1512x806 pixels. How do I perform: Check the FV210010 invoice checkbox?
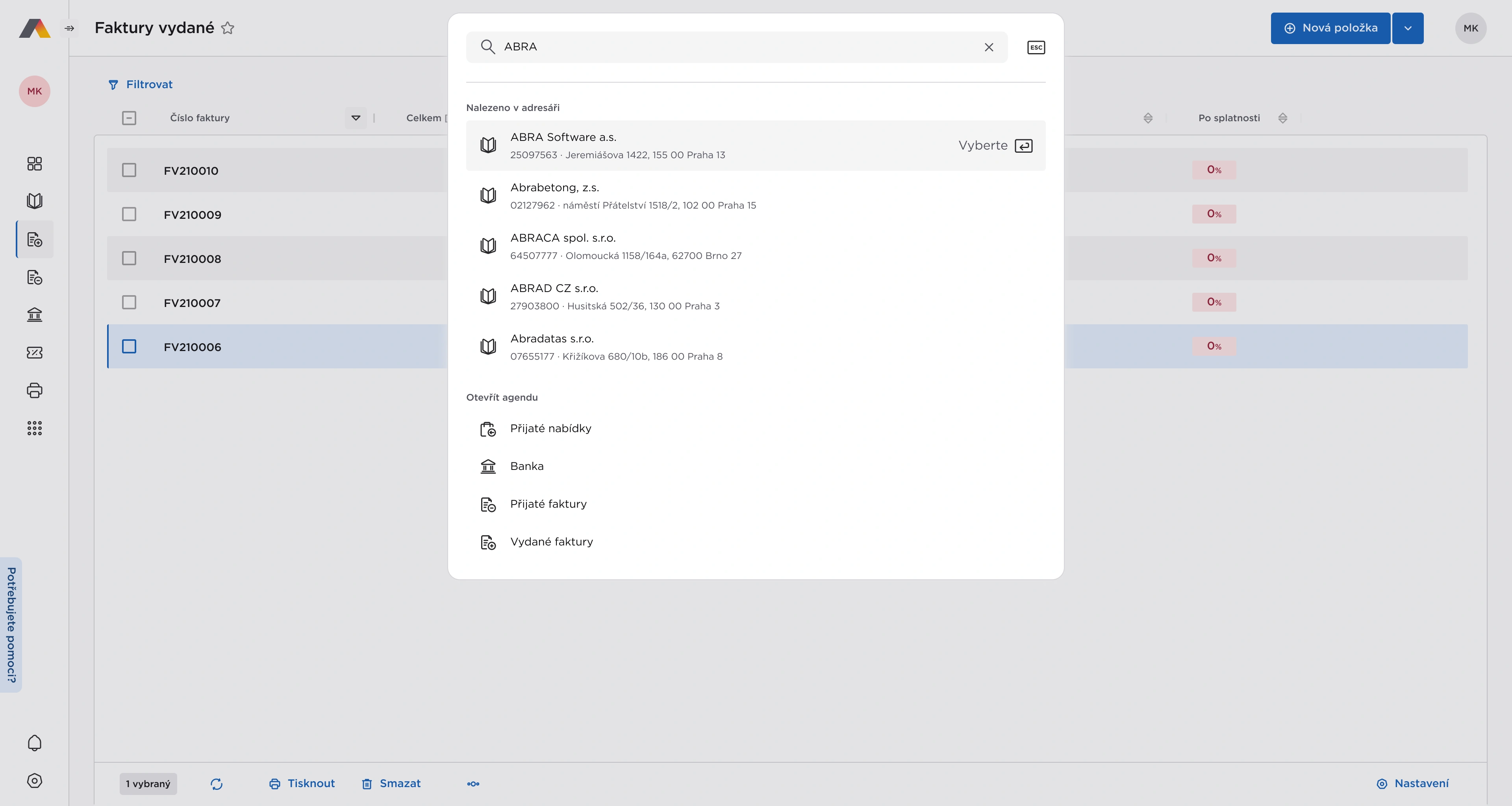[x=129, y=170]
